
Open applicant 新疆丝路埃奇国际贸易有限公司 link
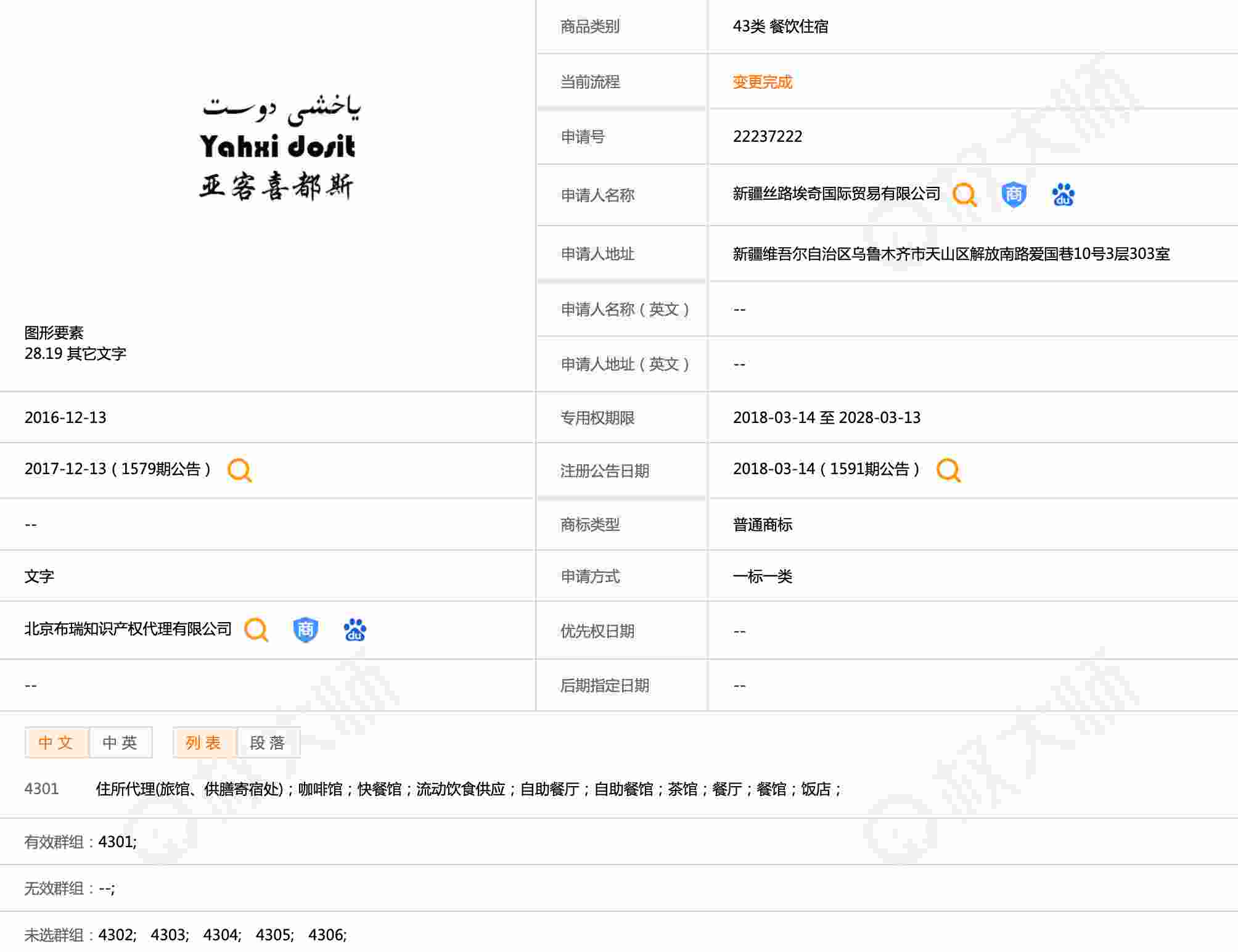tap(836, 194)
